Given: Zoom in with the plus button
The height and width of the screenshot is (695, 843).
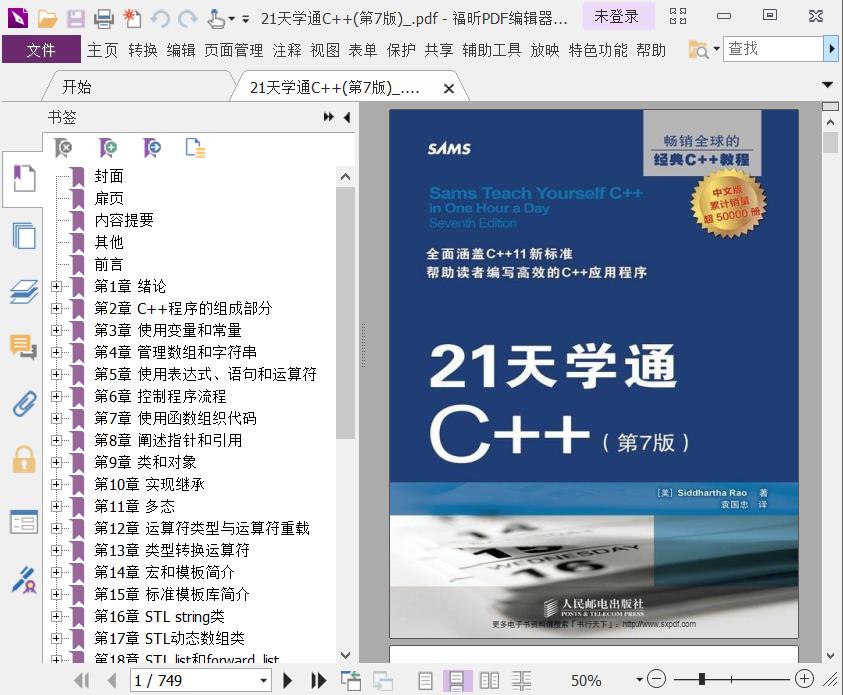Looking at the screenshot, I should [804, 679].
